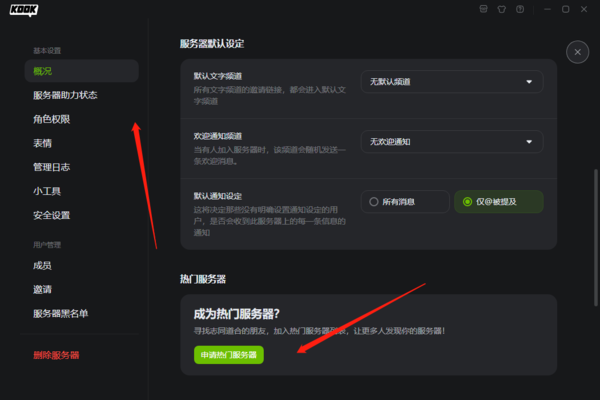This screenshot has height=400, width=600.
Task: Click the 成为热门服务器? title
Action: click(x=236, y=314)
